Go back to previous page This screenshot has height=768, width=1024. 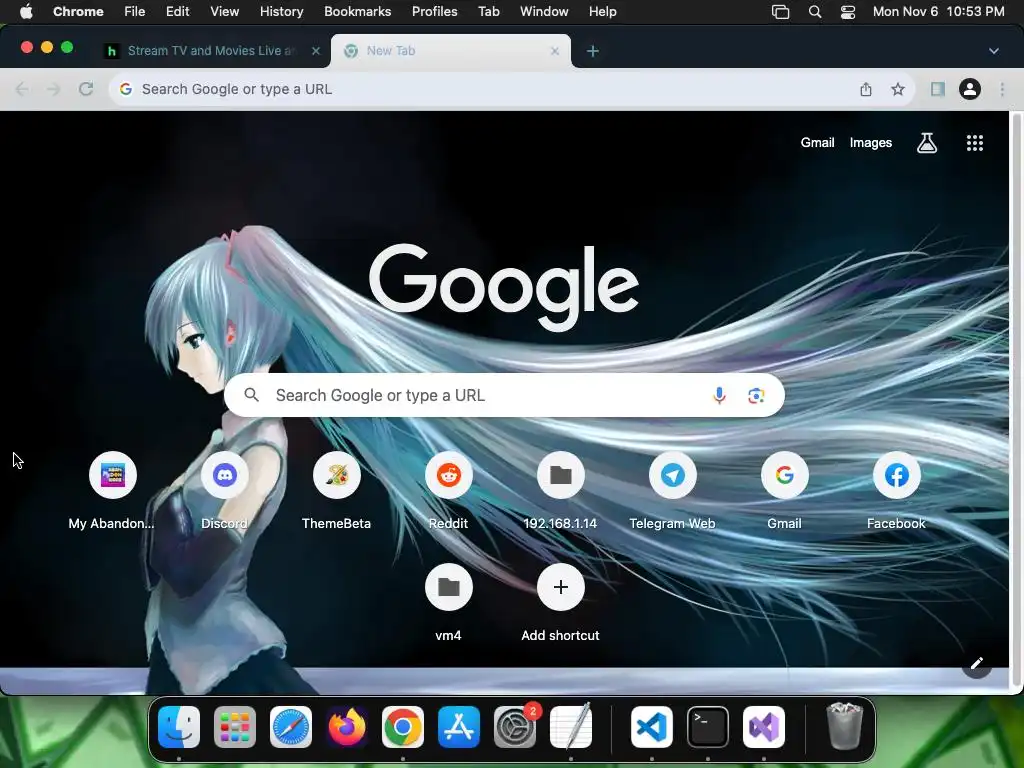click(x=22, y=89)
